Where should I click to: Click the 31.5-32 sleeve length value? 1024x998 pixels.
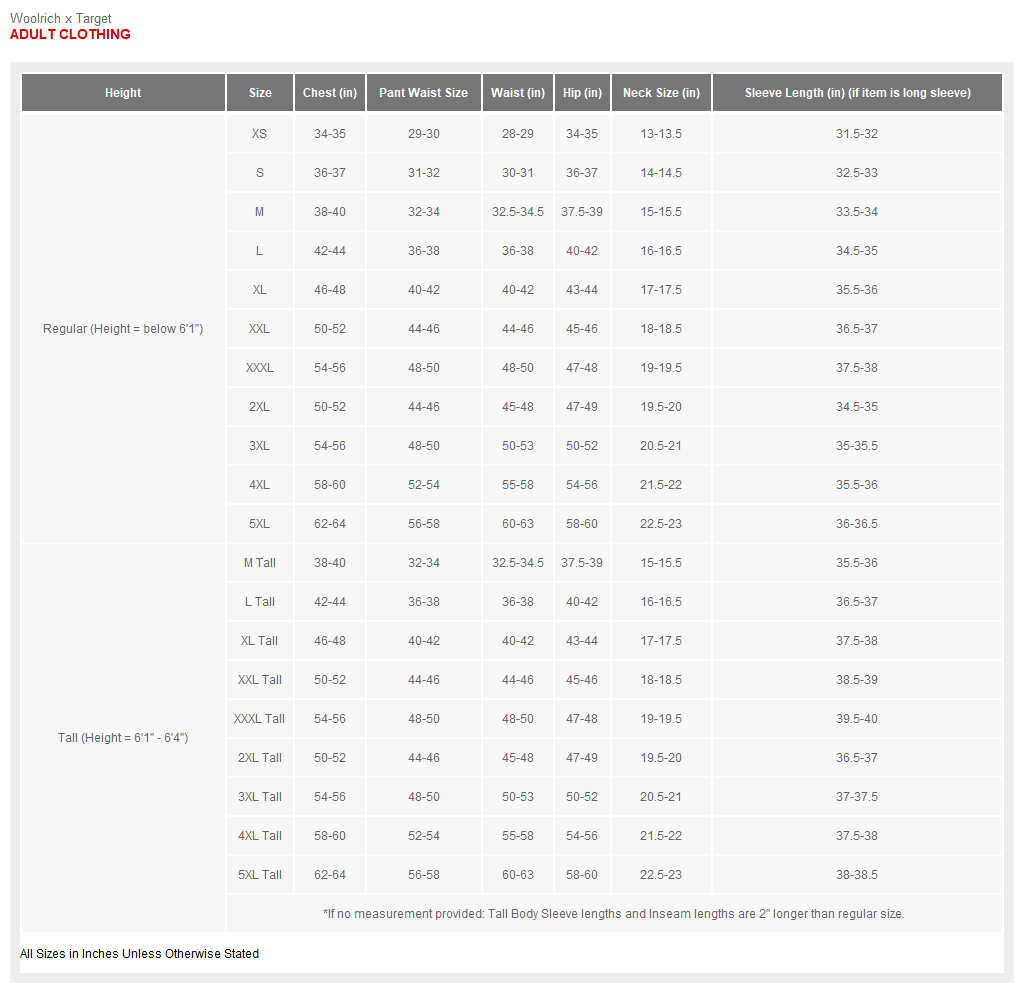pos(857,134)
